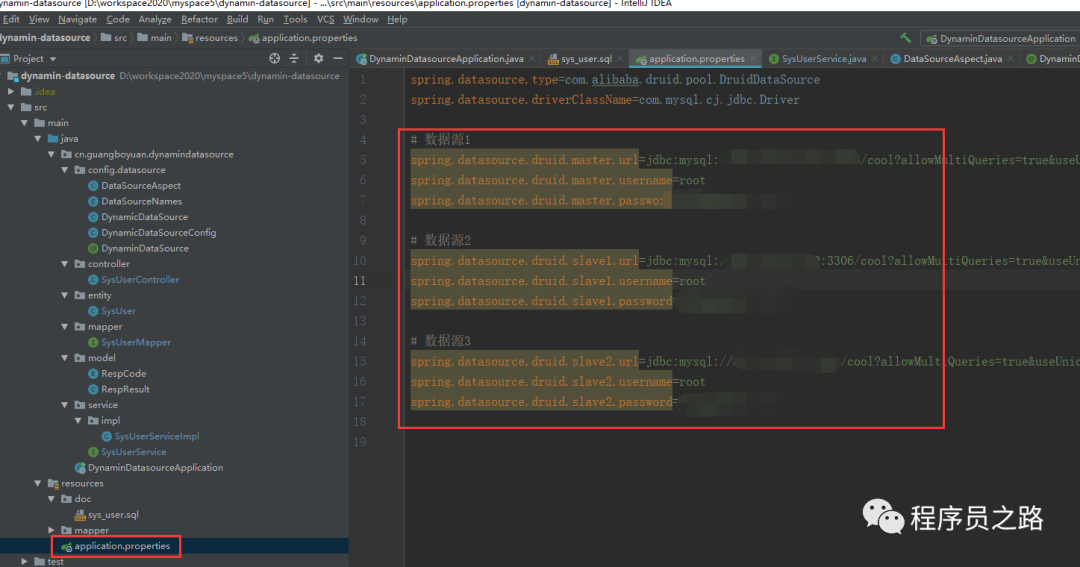1080x567 pixels.
Task: Collapse the impl package arrow
Action: click(x=78, y=420)
